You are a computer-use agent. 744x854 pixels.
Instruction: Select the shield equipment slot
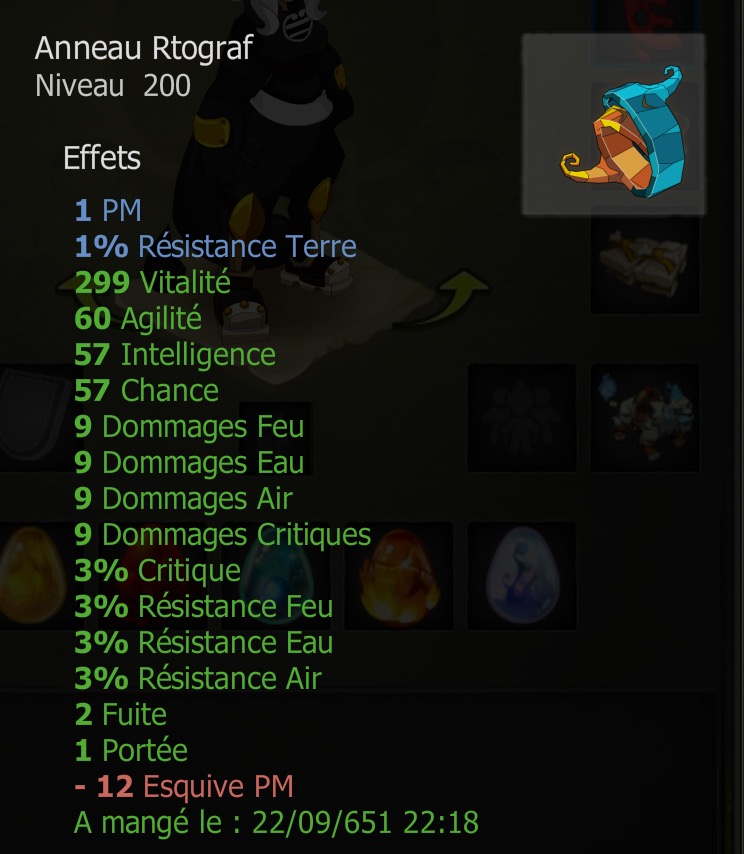click(33, 417)
